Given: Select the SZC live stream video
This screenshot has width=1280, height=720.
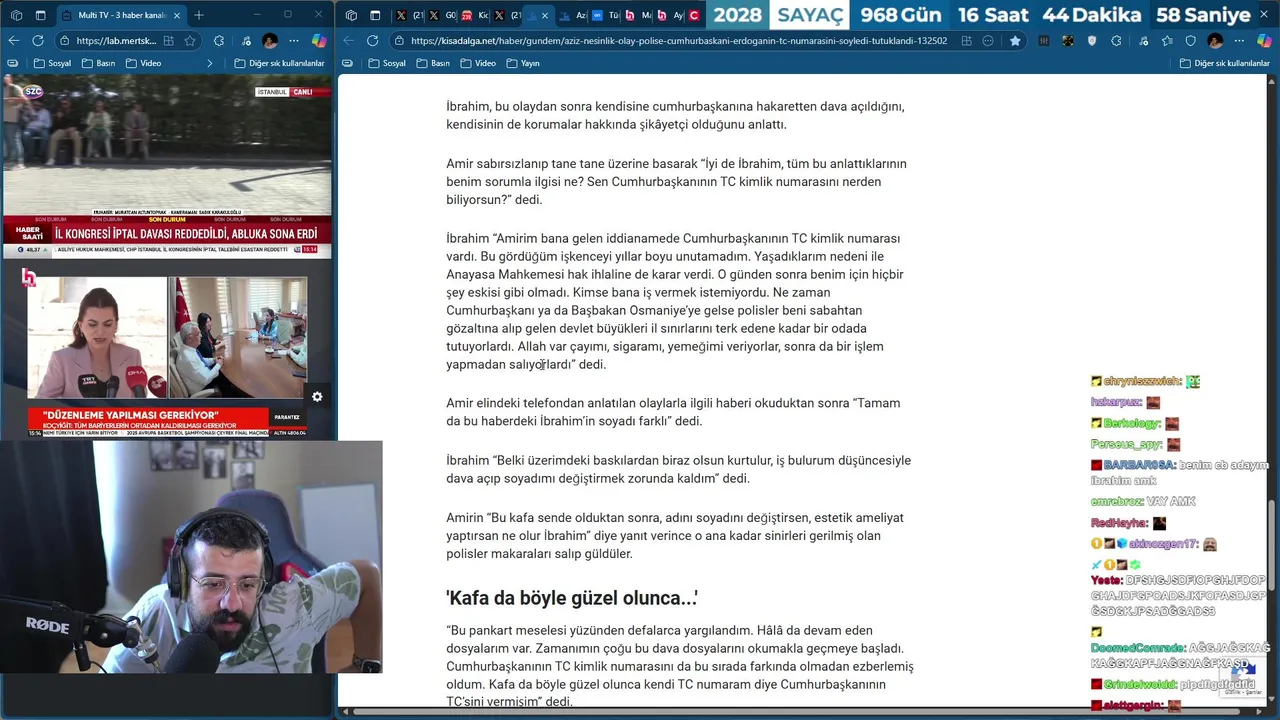Looking at the screenshot, I should point(166,167).
